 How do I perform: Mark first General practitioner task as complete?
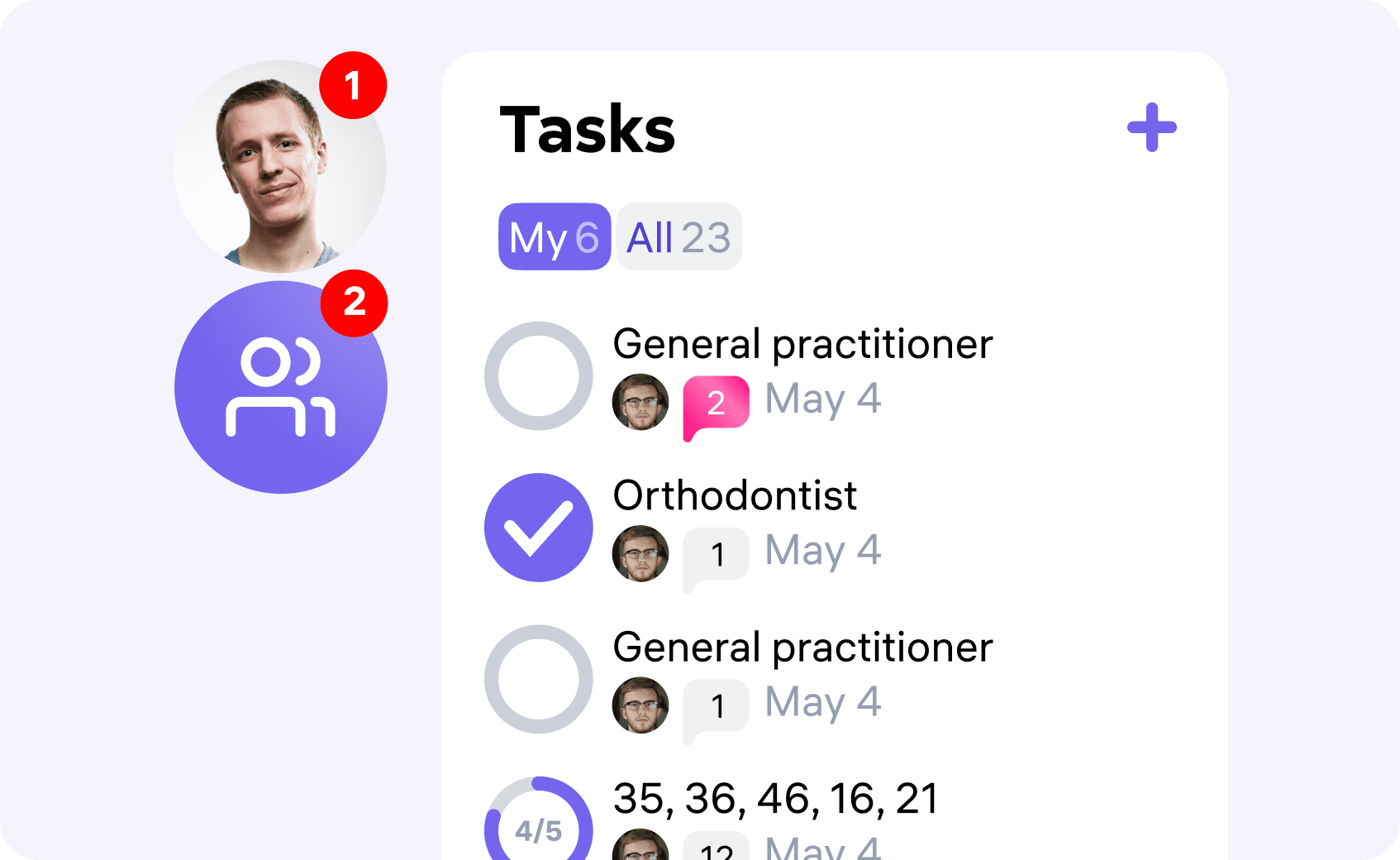539,375
